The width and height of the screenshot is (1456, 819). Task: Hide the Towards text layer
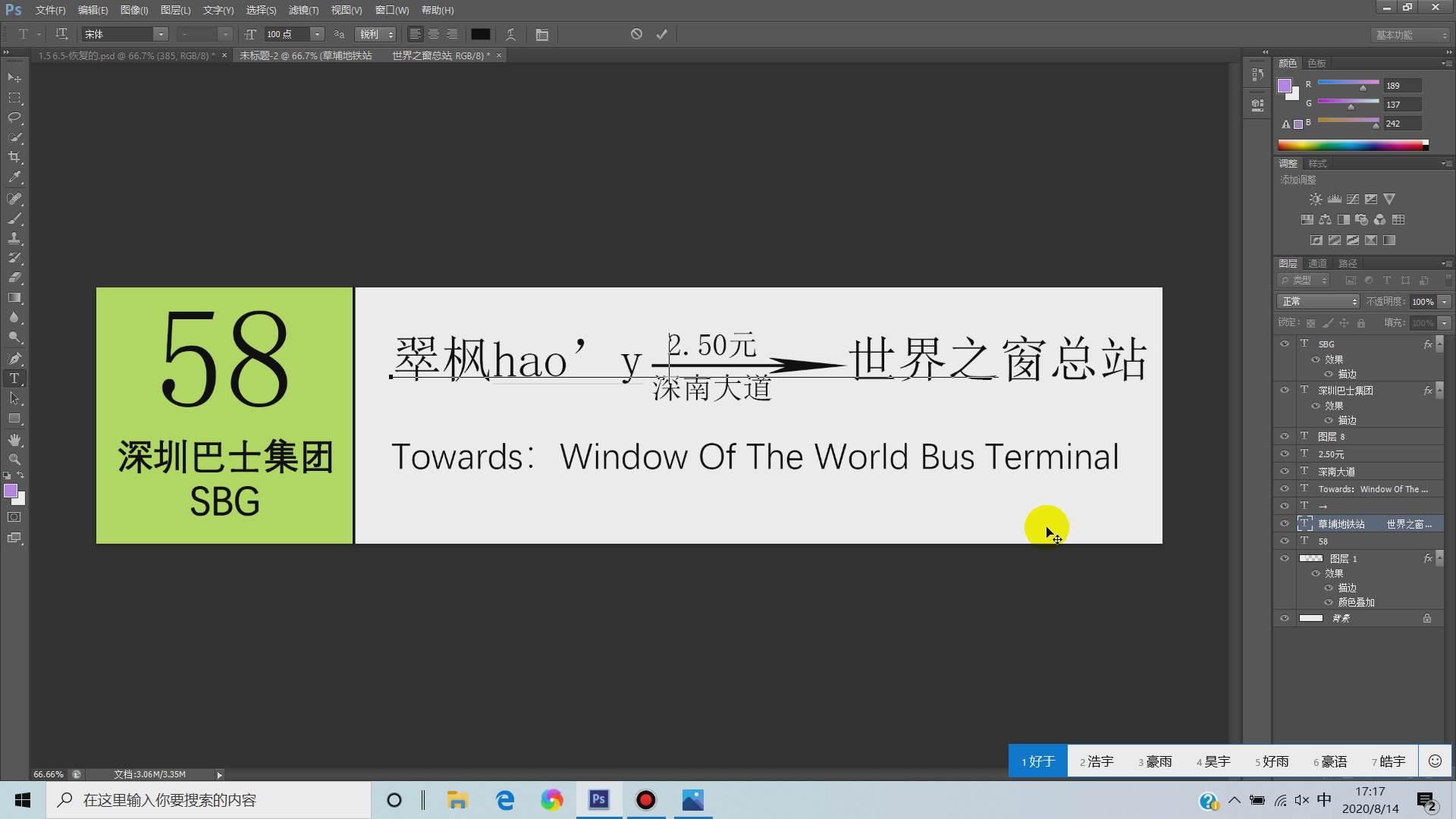click(1285, 489)
